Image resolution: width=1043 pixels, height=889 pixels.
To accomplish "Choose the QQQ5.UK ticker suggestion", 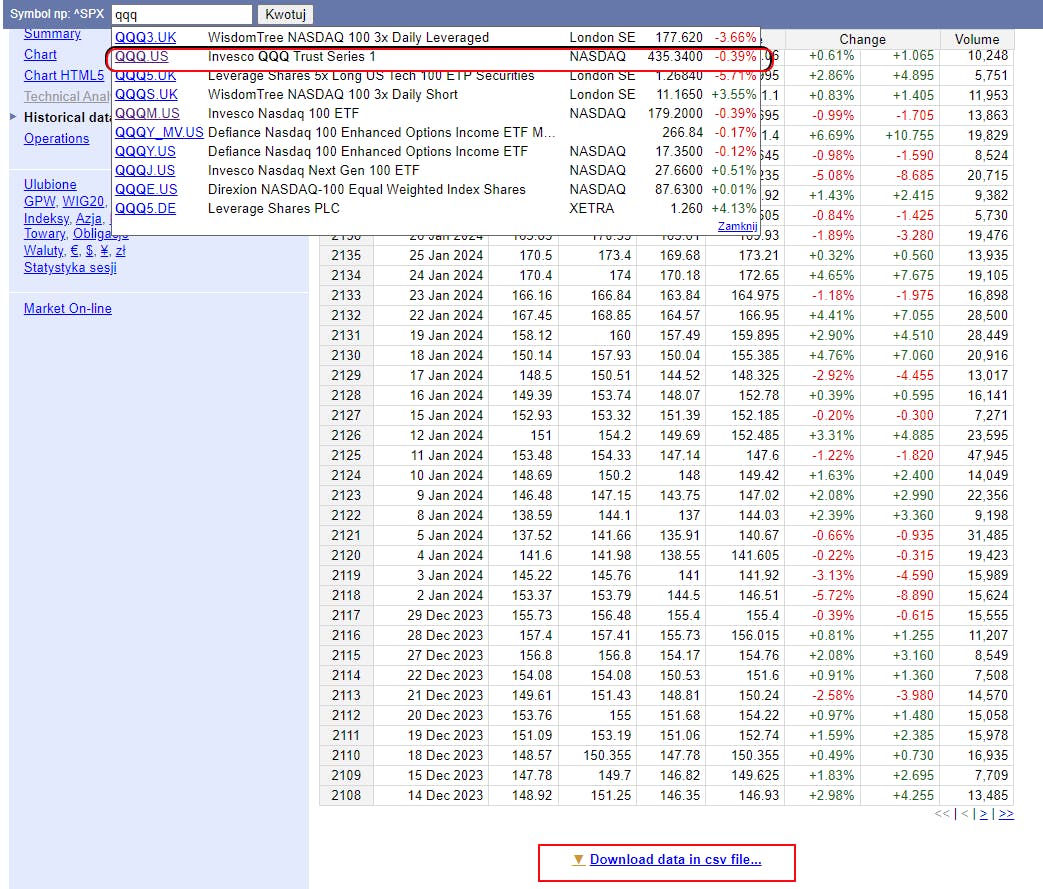I will pyautogui.click(x=146, y=76).
